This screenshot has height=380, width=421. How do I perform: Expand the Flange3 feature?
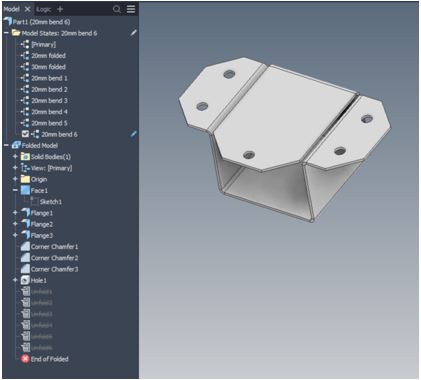tap(15, 235)
